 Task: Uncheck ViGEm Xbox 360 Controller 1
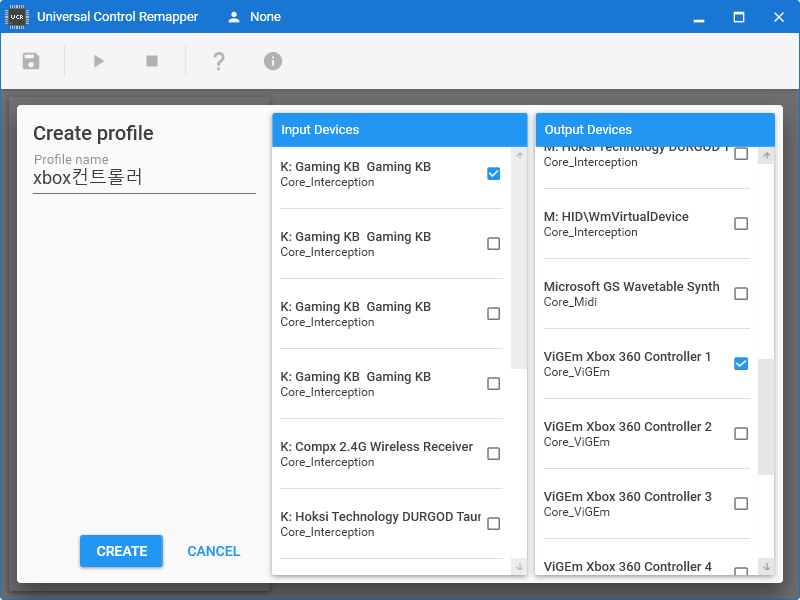point(741,363)
